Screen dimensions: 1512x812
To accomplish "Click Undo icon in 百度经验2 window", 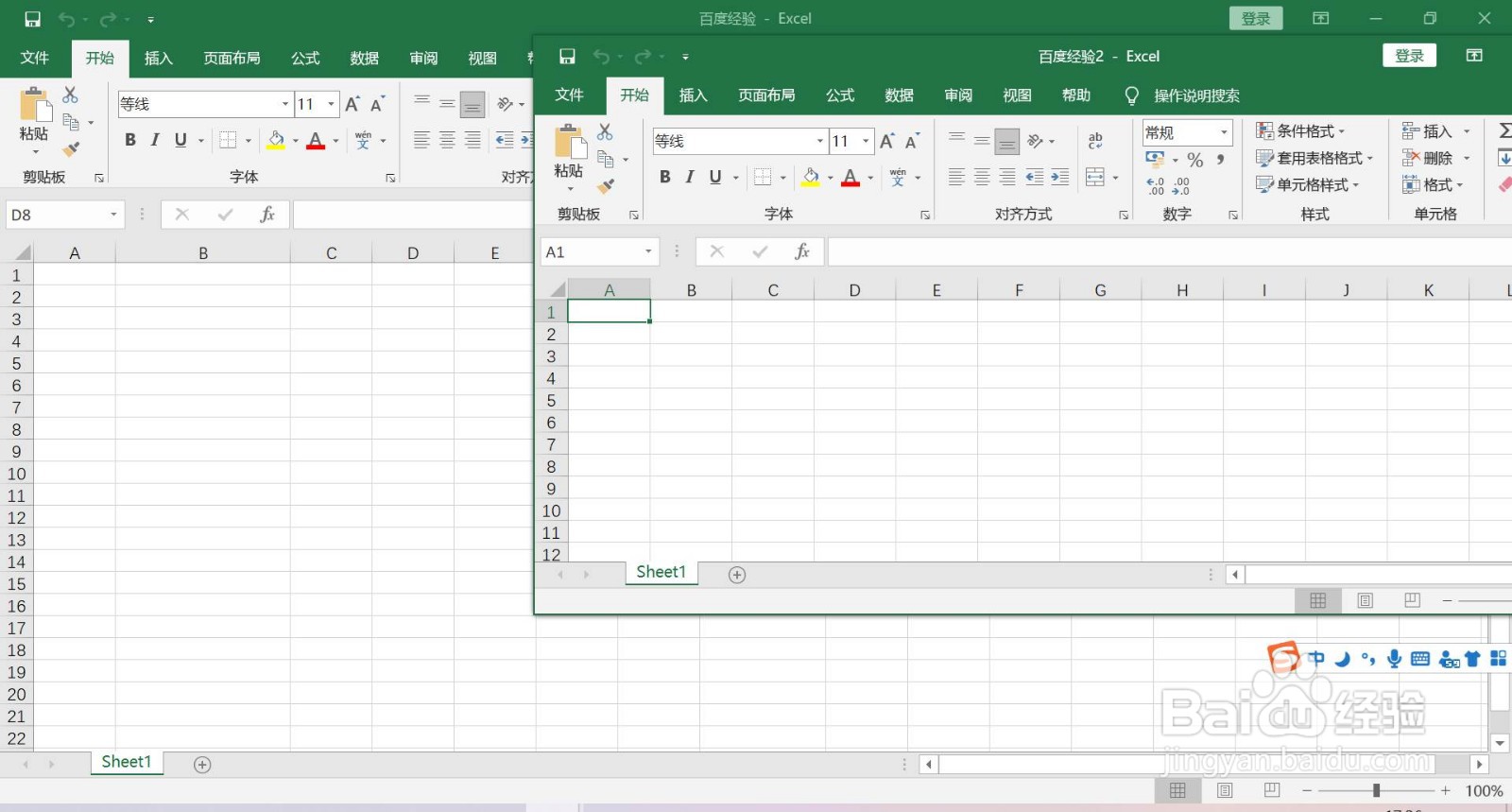I will click(x=601, y=57).
